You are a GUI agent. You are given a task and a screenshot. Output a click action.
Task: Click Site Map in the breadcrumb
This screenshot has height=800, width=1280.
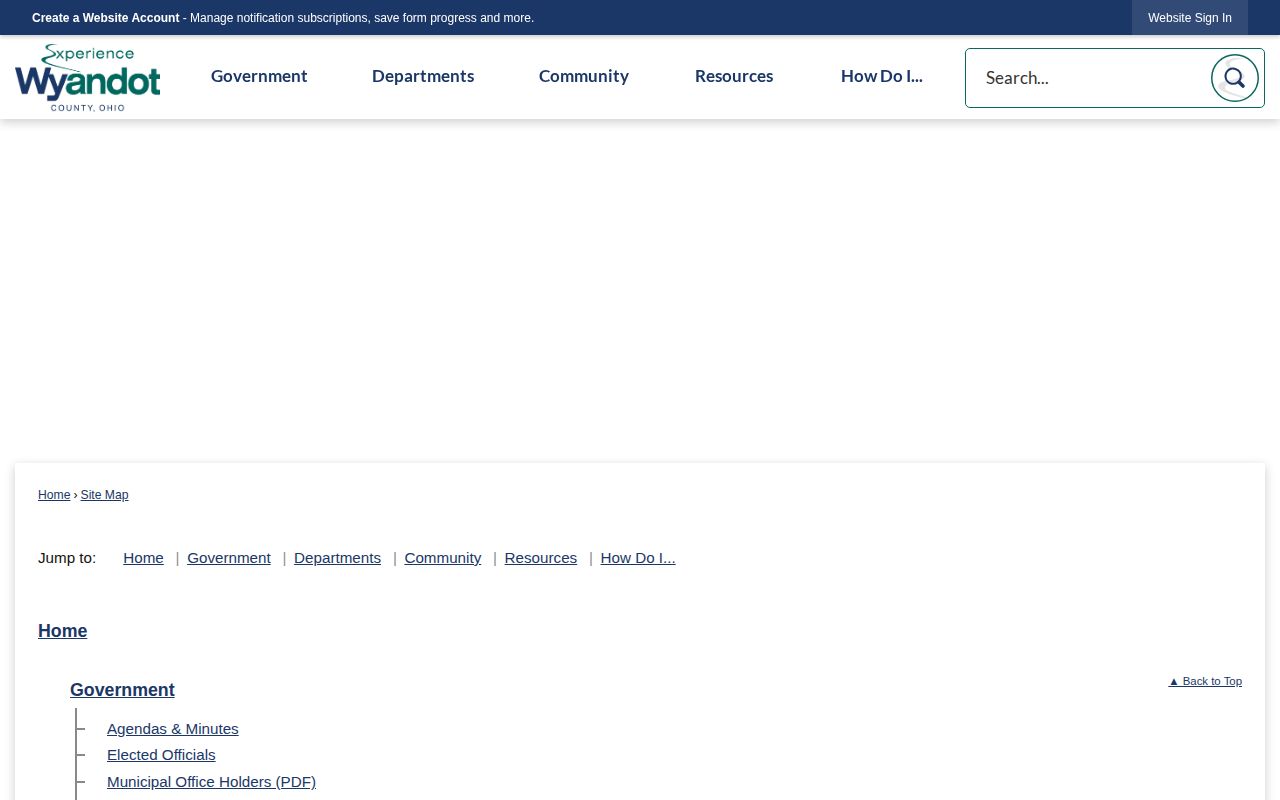point(104,495)
